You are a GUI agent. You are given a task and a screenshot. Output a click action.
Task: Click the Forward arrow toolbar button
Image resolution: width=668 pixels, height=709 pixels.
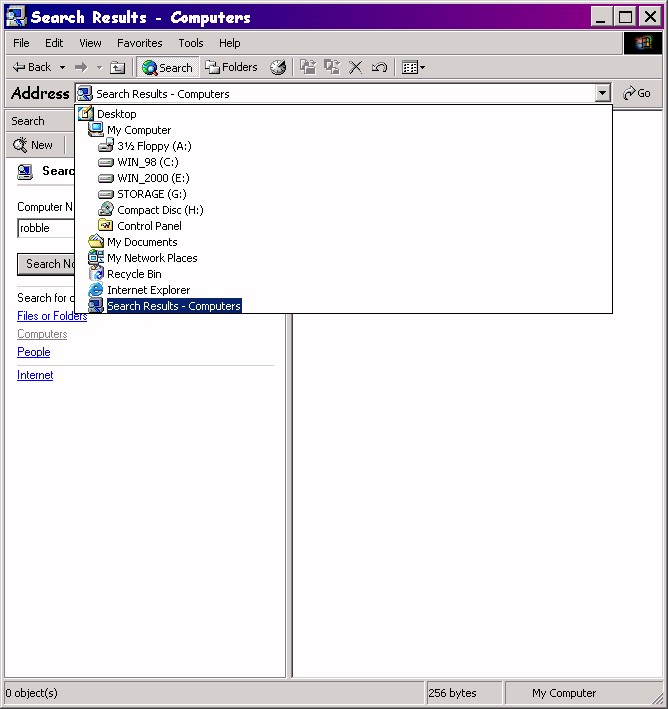coord(81,67)
